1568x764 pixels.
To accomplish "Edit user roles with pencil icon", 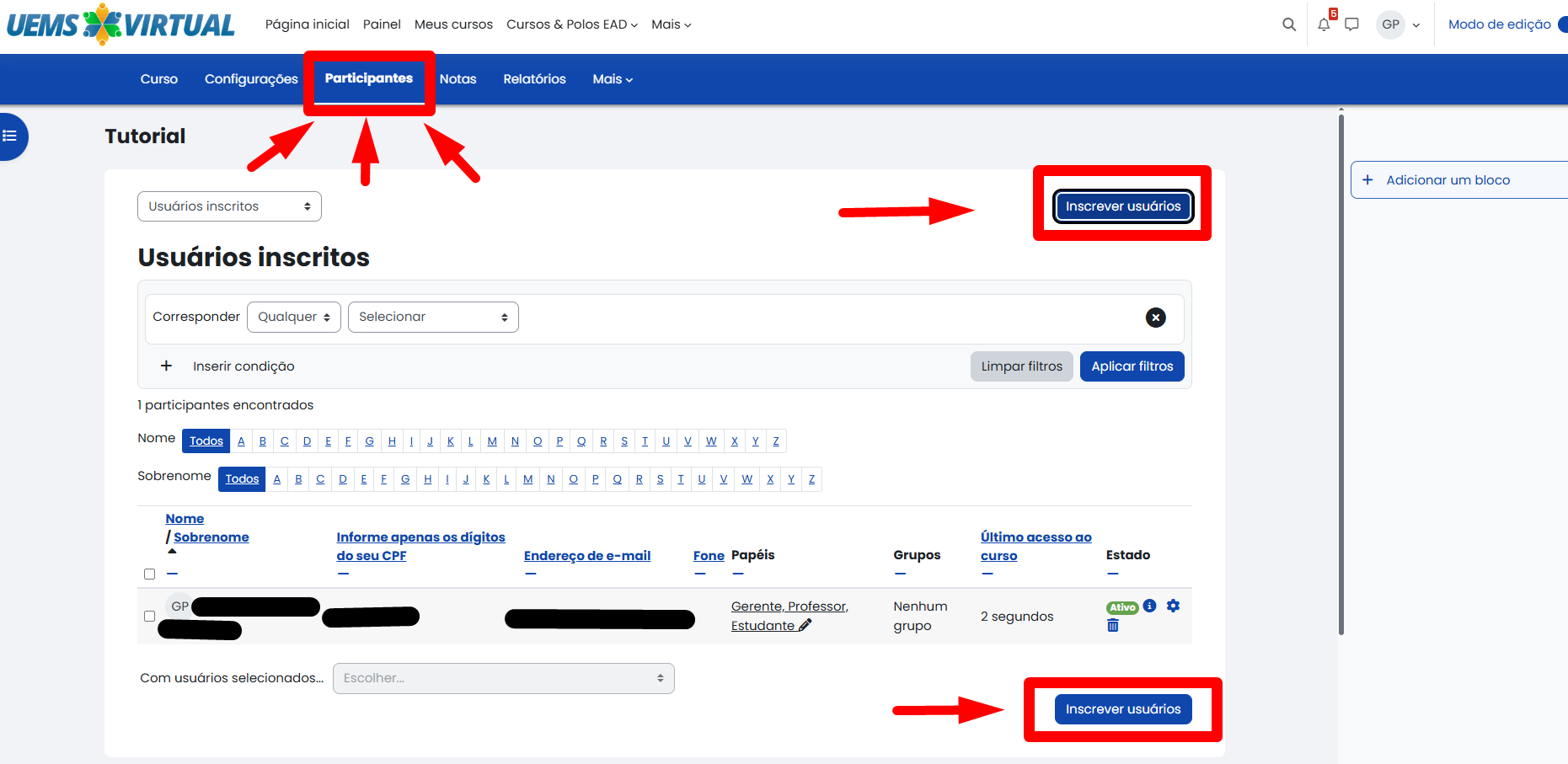I will coord(805,625).
